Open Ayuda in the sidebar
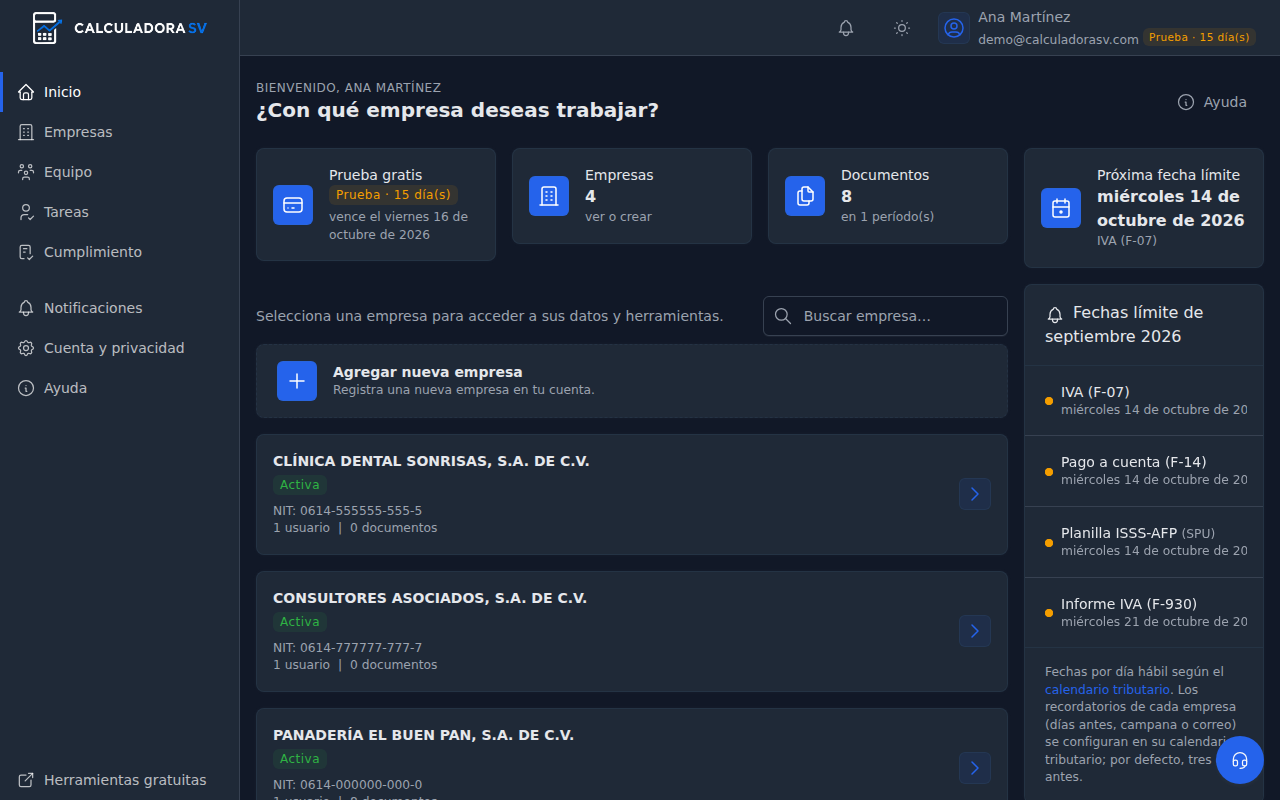Viewport: 1280px width, 800px height. point(120,388)
